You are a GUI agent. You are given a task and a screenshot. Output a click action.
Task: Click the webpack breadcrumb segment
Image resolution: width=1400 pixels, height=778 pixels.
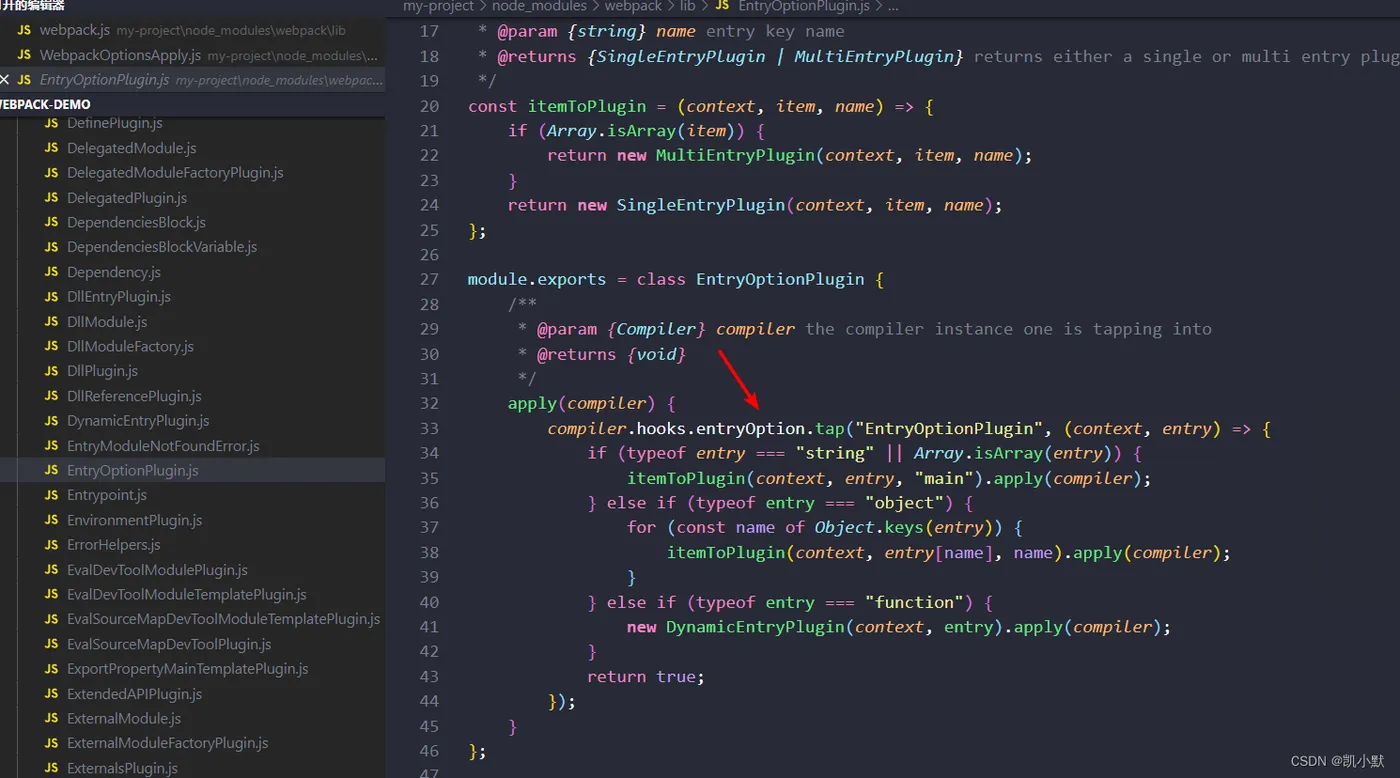click(633, 6)
